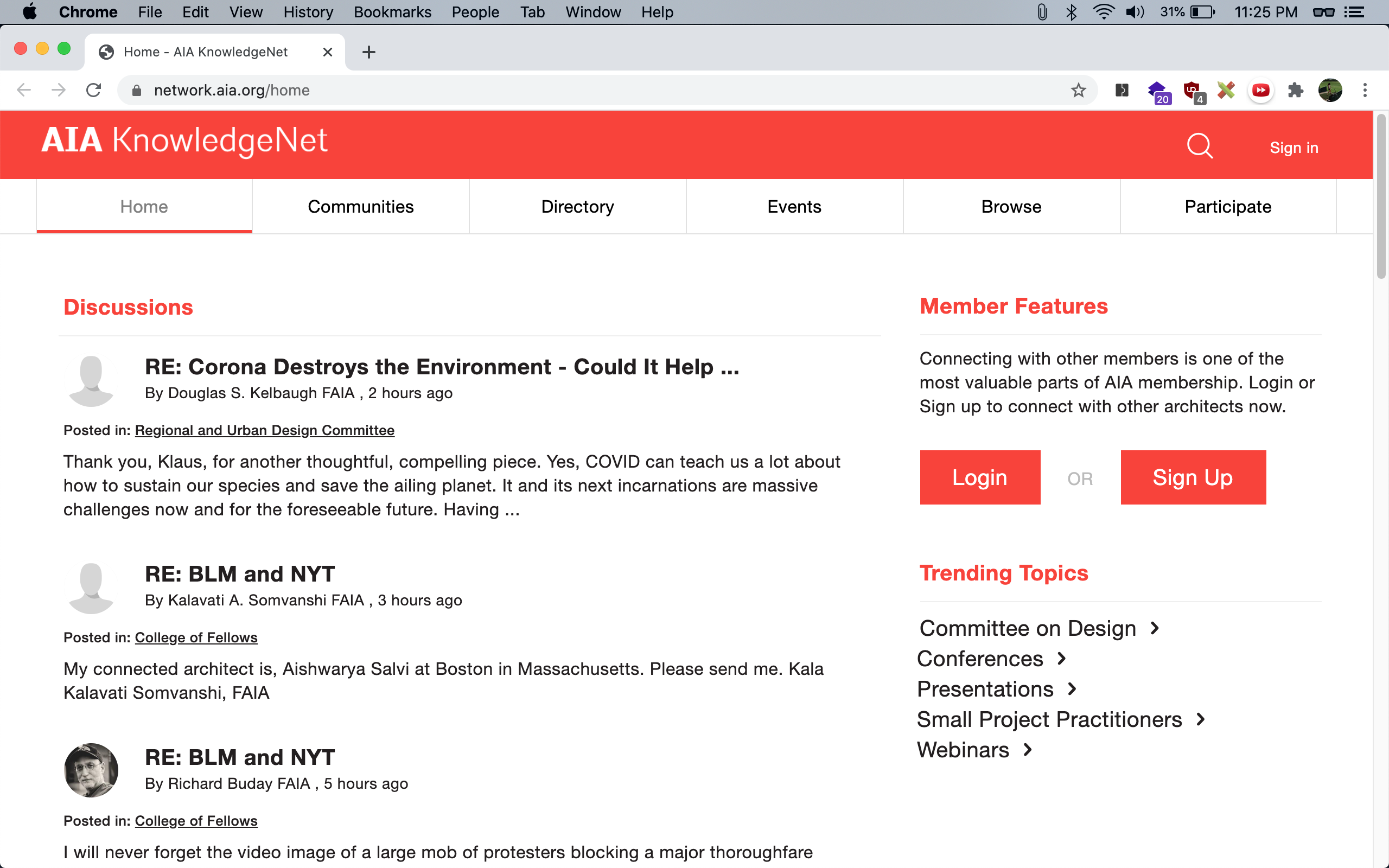This screenshot has width=1389, height=868.
Task: Click the search magnifier icon in header
Action: coord(1199,146)
